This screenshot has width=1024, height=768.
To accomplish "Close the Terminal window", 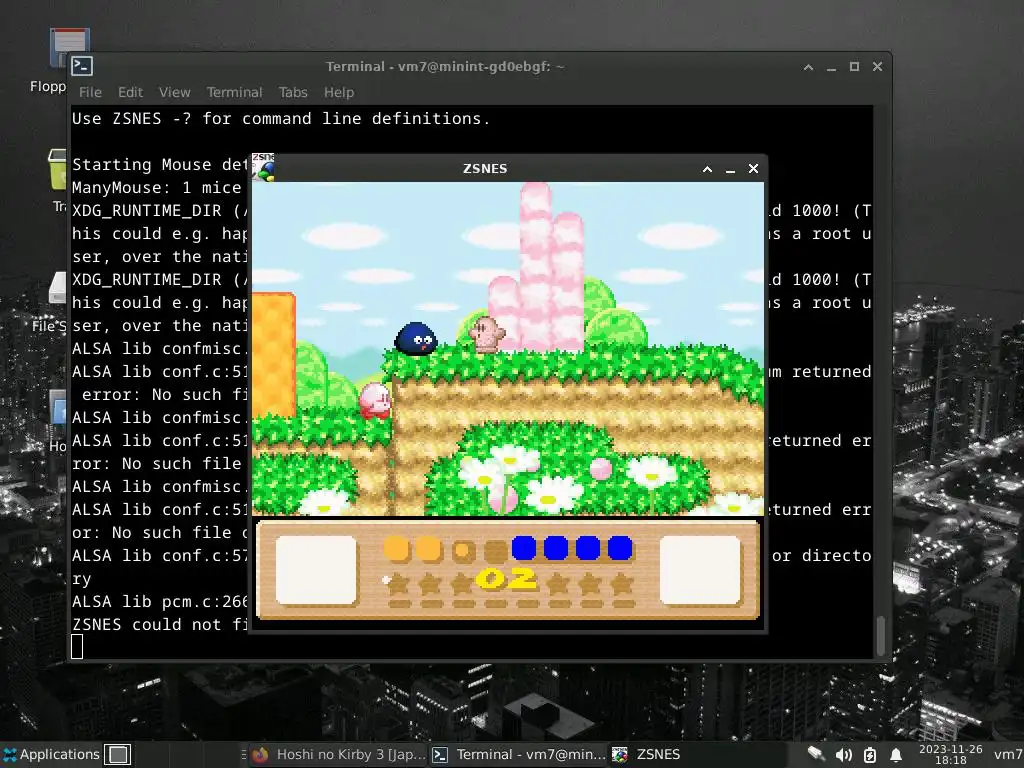I will tap(878, 67).
